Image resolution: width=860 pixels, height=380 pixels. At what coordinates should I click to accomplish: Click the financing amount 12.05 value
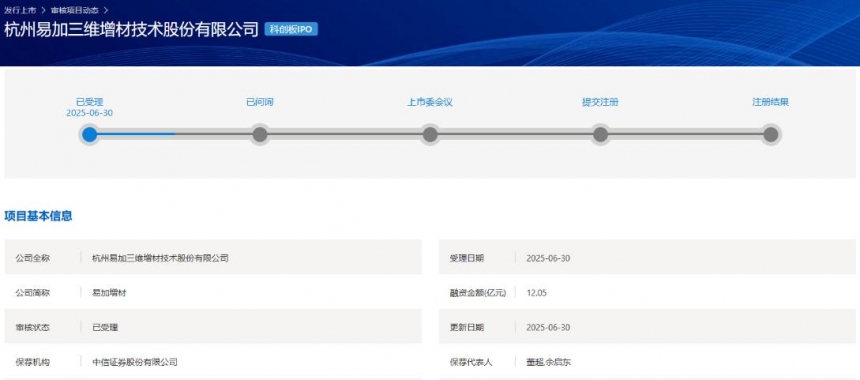536,293
